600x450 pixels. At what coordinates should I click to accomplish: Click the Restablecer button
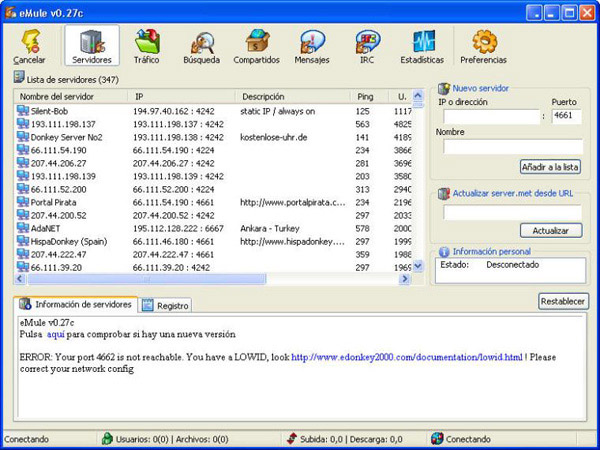[563, 302]
